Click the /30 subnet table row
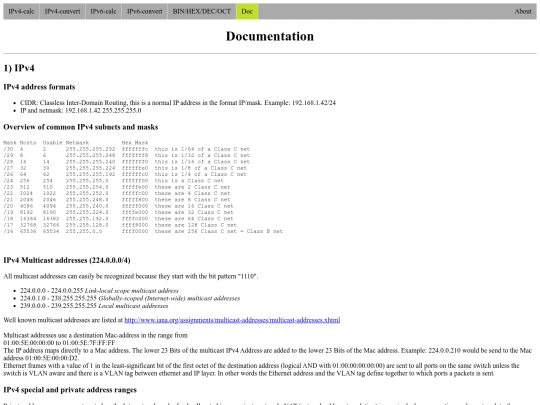Image resolution: width=540 pixels, height=405 pixels. click(127, 149)
